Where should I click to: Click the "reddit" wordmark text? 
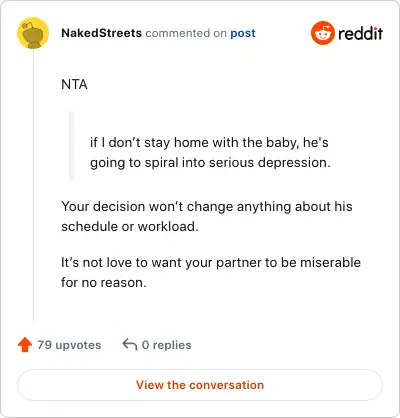click(360, 33)
